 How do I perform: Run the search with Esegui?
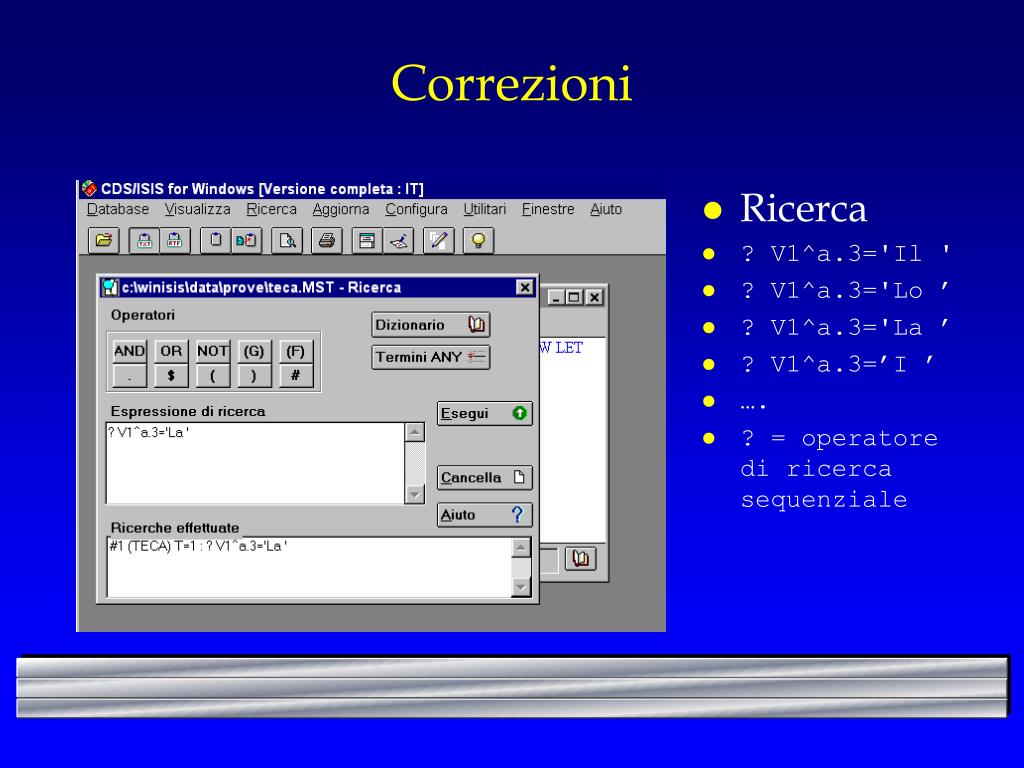coord(485,413)
